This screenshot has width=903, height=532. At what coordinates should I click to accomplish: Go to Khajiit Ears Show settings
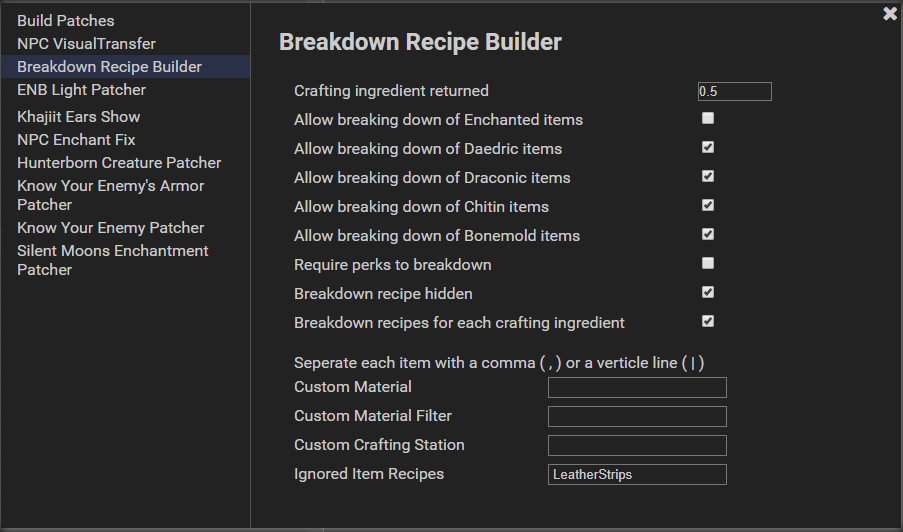78,116
